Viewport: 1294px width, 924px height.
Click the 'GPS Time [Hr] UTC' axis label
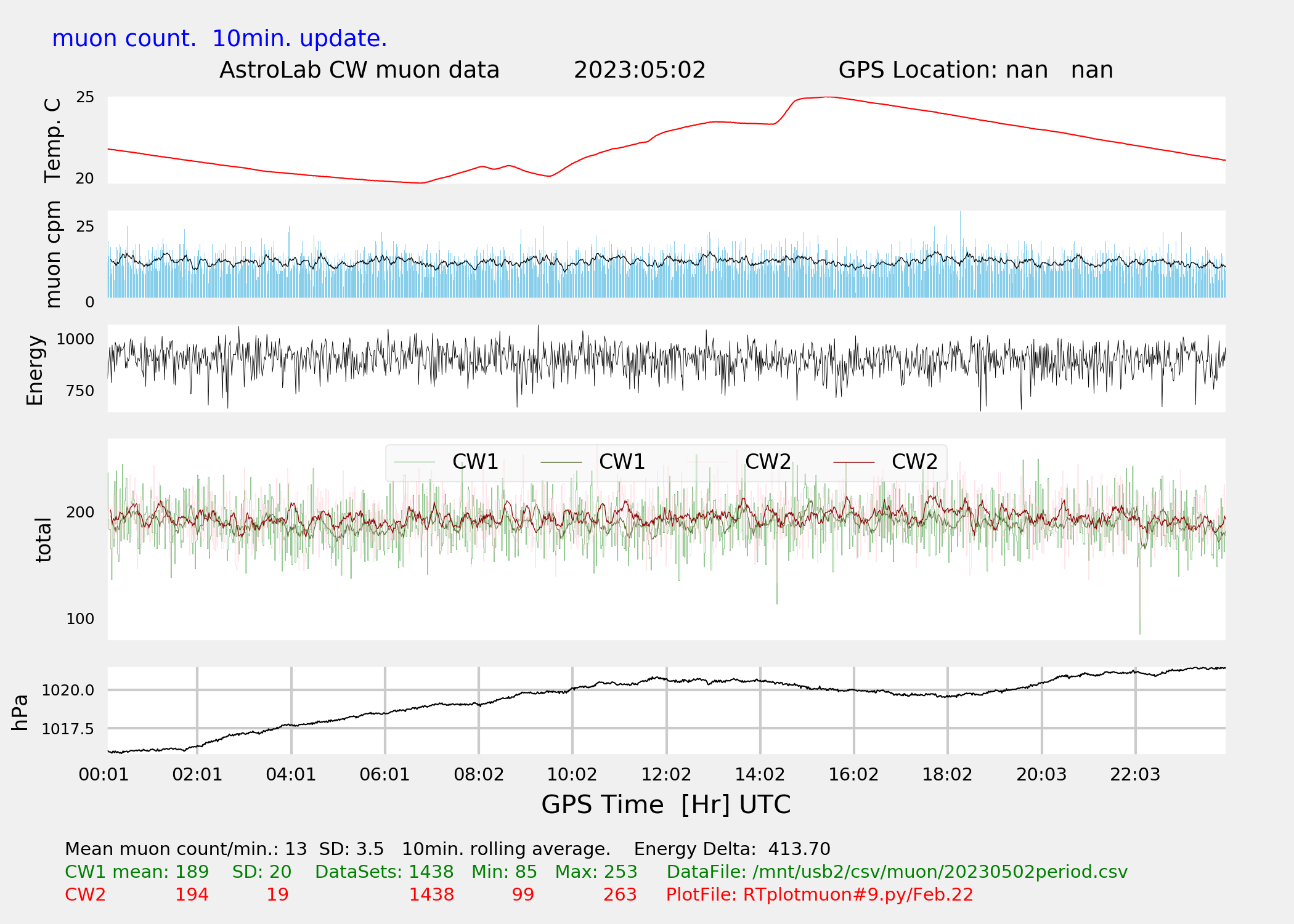point(665,804)
